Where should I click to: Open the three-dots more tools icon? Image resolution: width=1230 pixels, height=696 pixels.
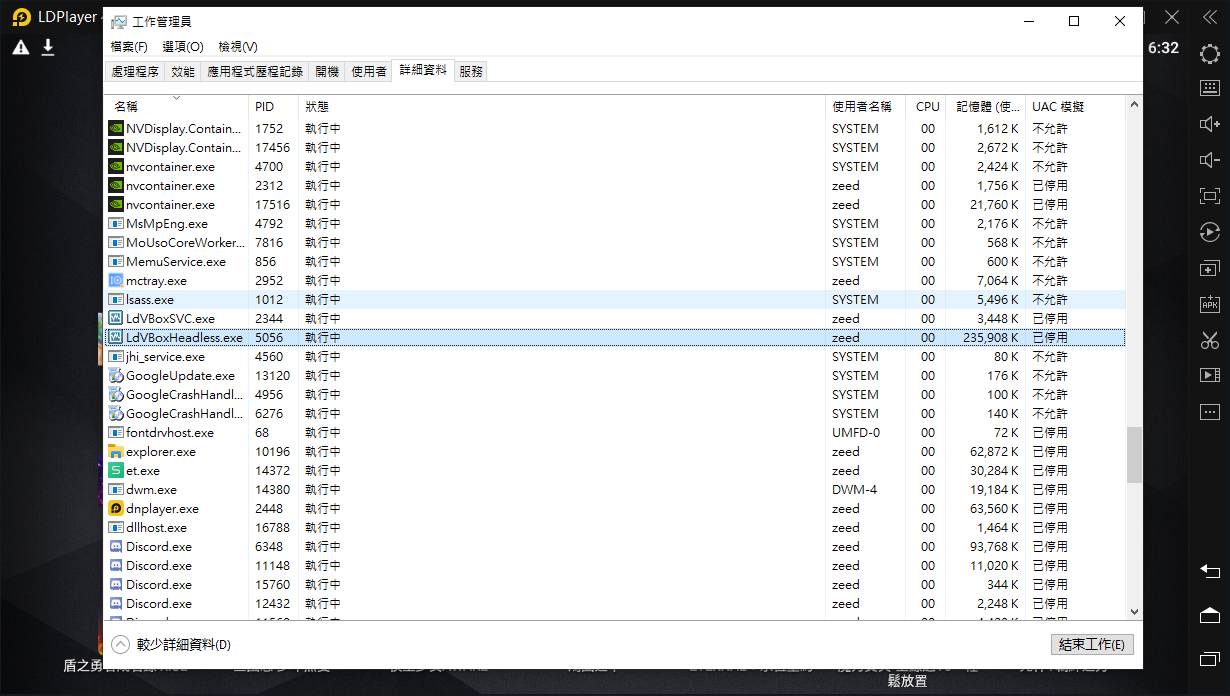(x=1210, y=411)
